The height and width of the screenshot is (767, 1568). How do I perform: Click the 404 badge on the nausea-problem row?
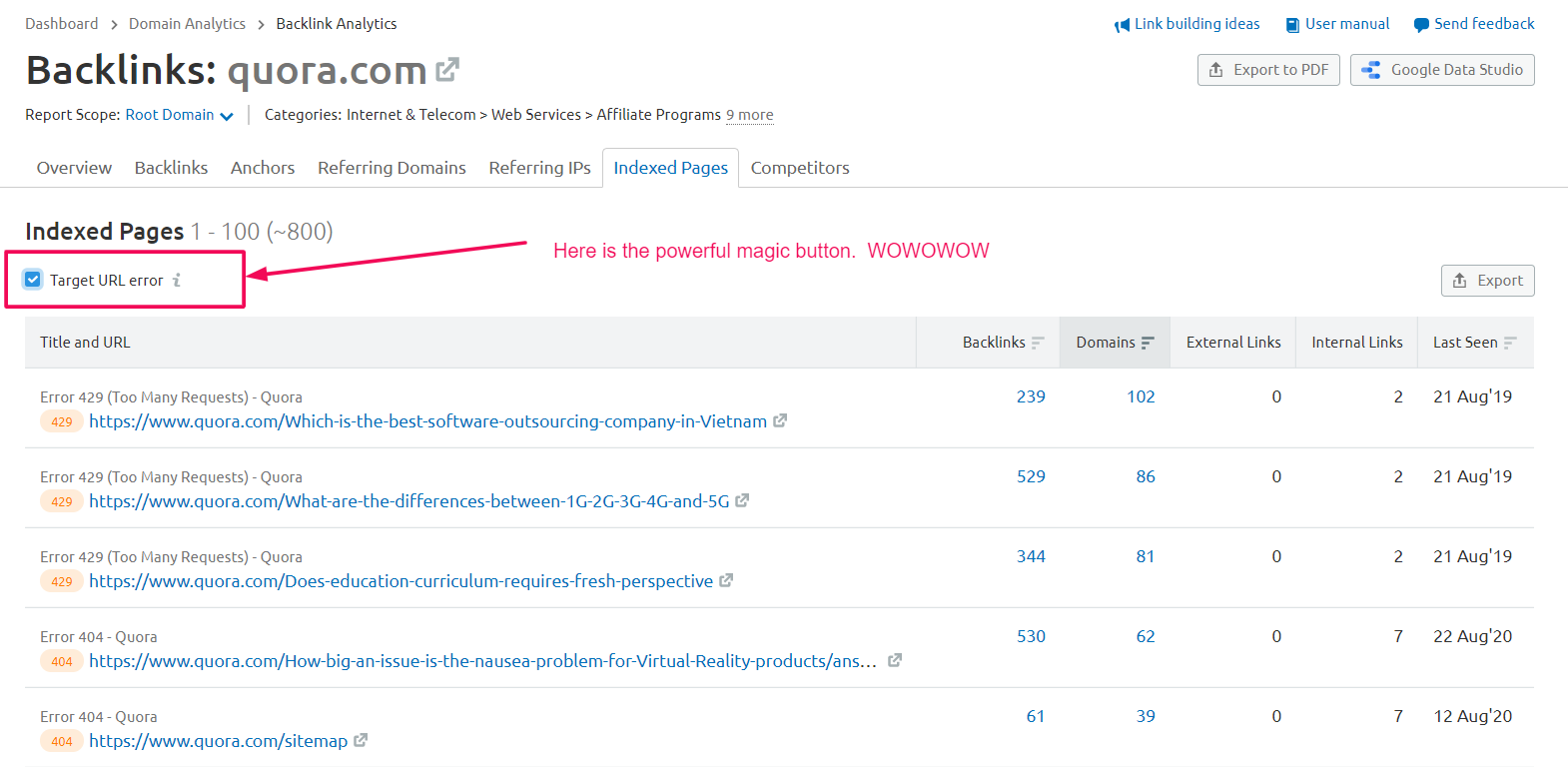[62, 661]
